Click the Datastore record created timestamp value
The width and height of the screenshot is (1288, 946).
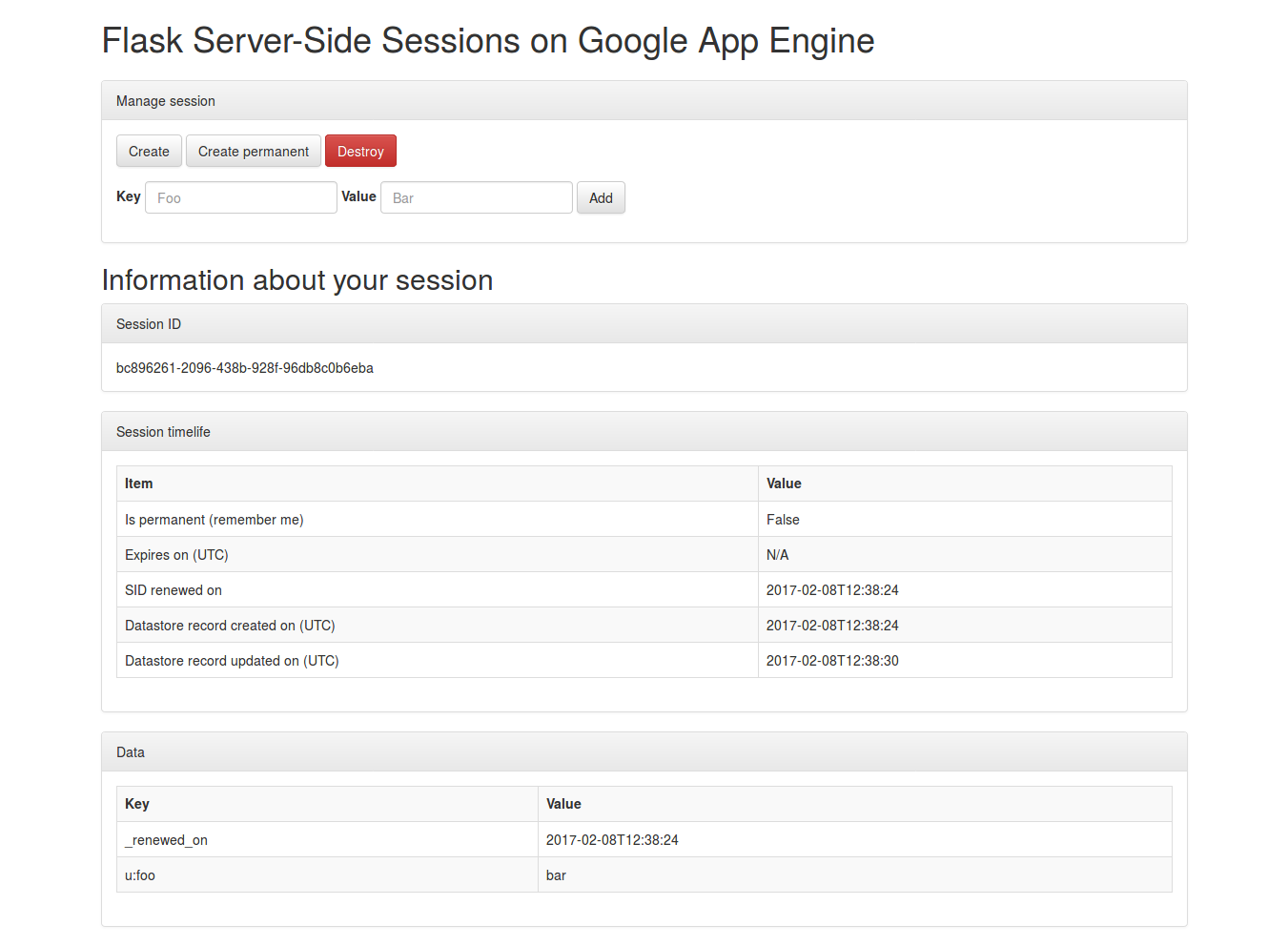(x=965, y=625)
